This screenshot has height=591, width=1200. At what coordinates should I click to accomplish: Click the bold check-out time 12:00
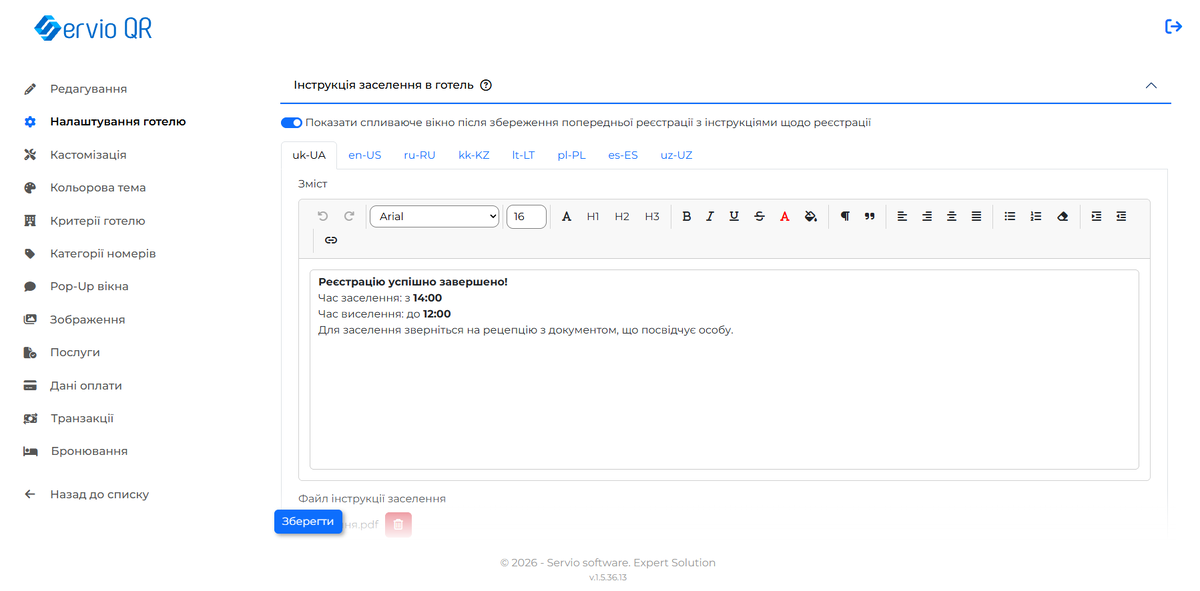pyautogui.click(x=437, y=314)
